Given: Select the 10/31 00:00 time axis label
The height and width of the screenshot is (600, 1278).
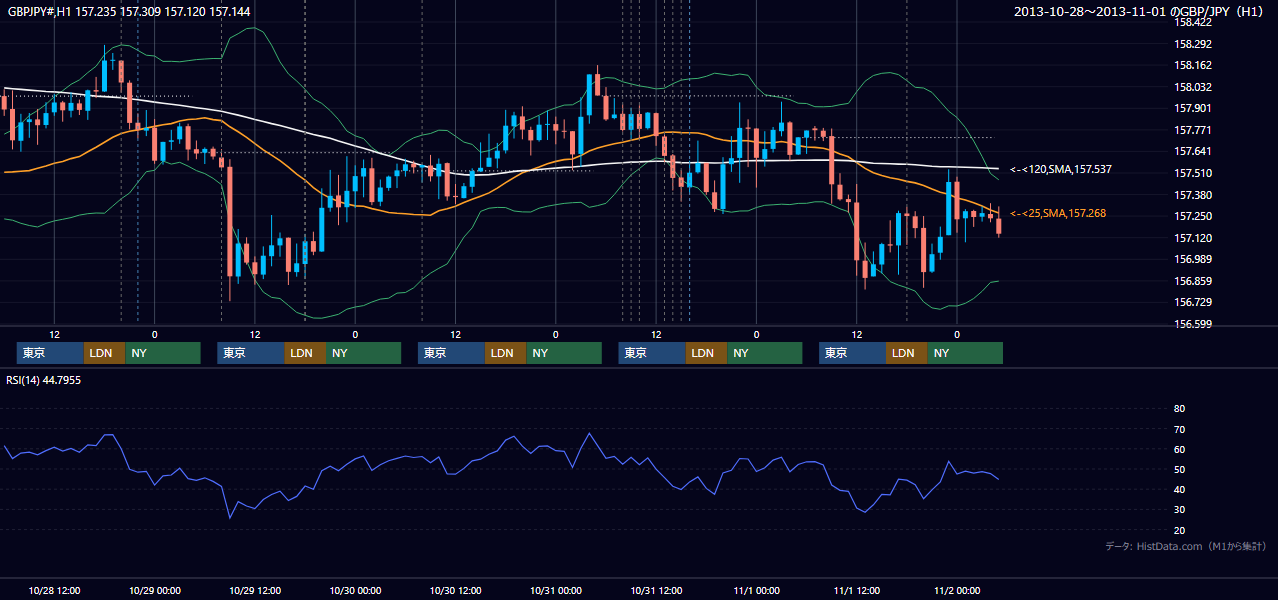Looking at the screenshot, I should 556,590.
